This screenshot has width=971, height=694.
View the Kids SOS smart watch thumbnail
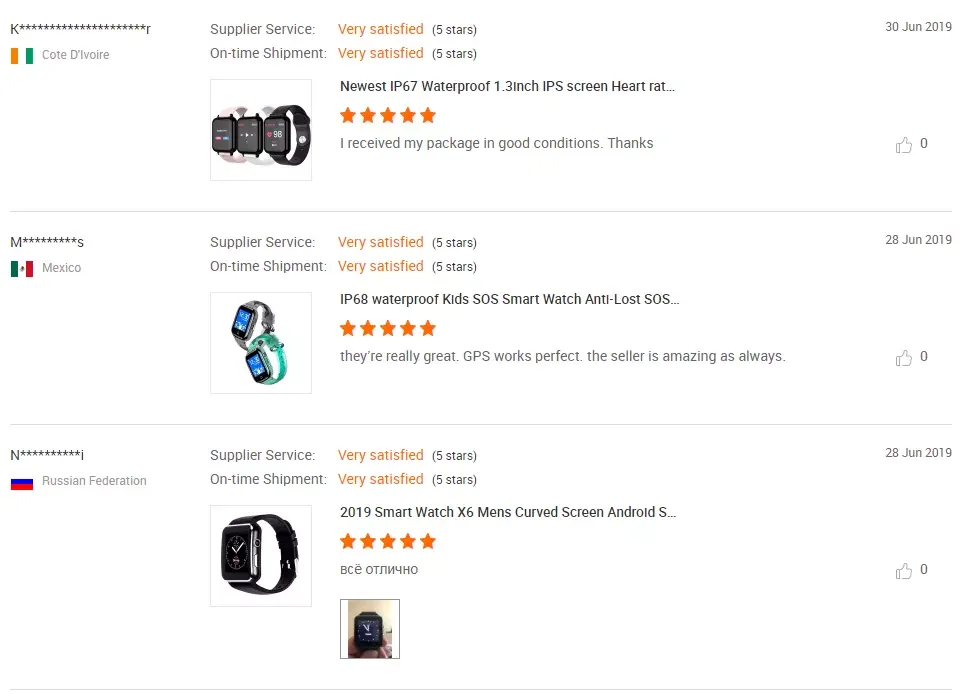click(261, 343)
